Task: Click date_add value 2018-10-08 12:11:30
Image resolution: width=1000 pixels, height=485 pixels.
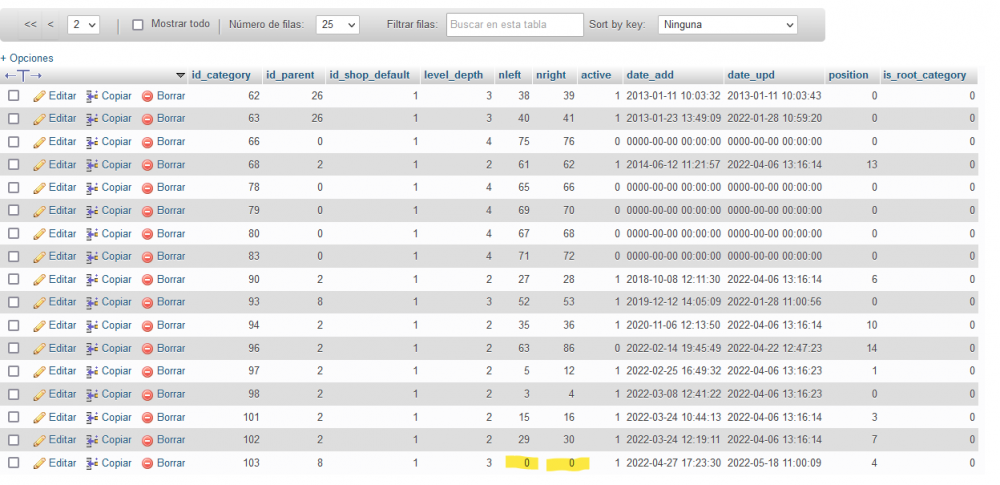Action: coord(673,280)
